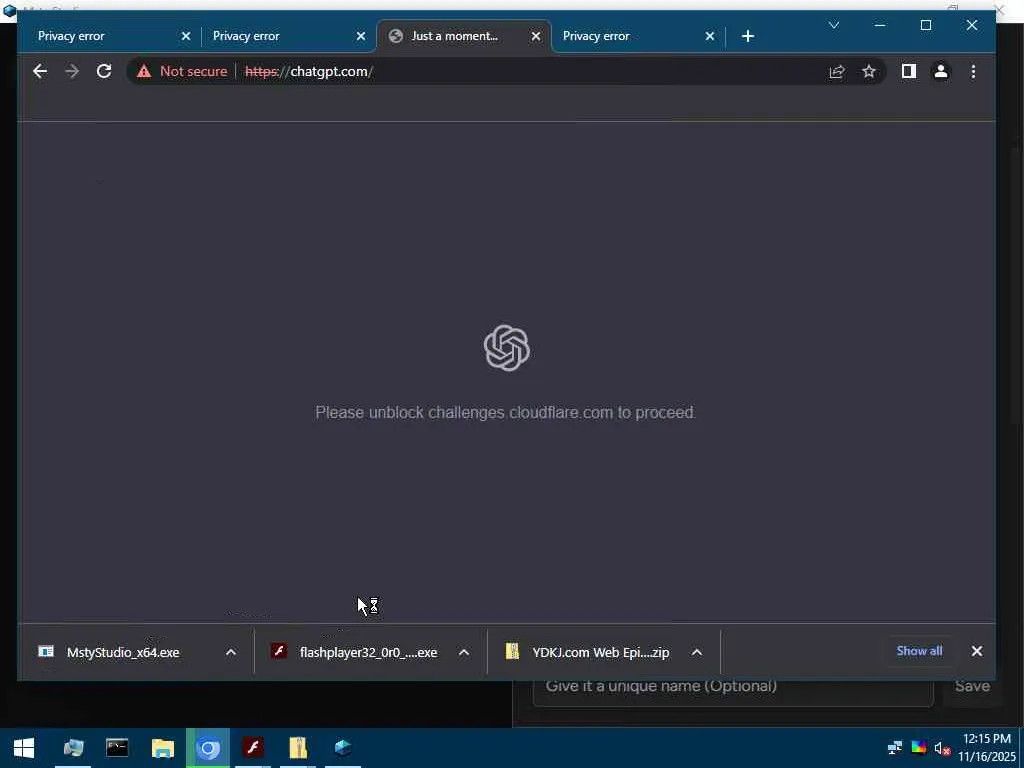The width and height of the screenshot is (1024, 768).
Task: Open the blue cube taskbar app
Action: tap(343, 748)
